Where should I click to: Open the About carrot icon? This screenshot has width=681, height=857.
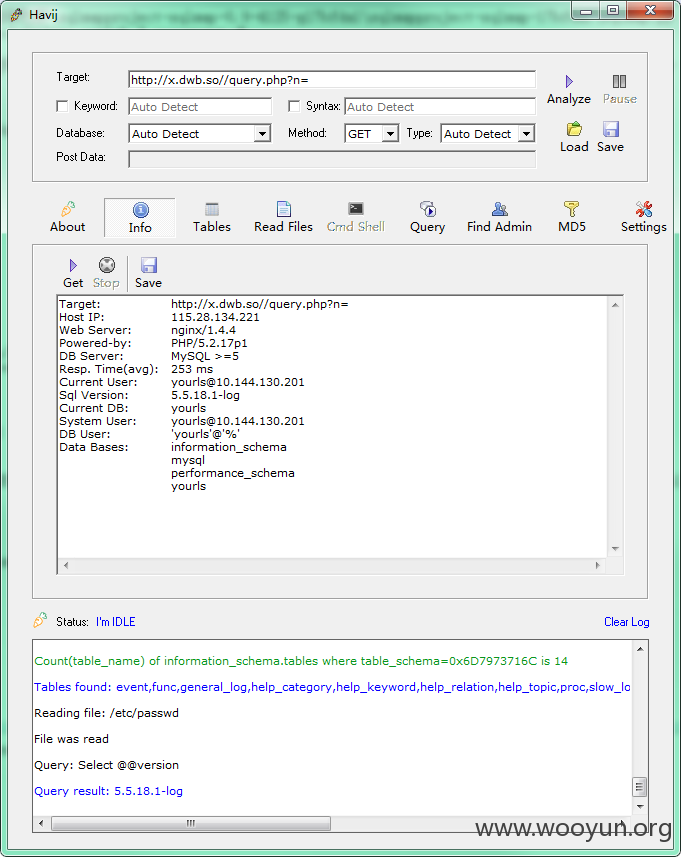coord(68,209)
